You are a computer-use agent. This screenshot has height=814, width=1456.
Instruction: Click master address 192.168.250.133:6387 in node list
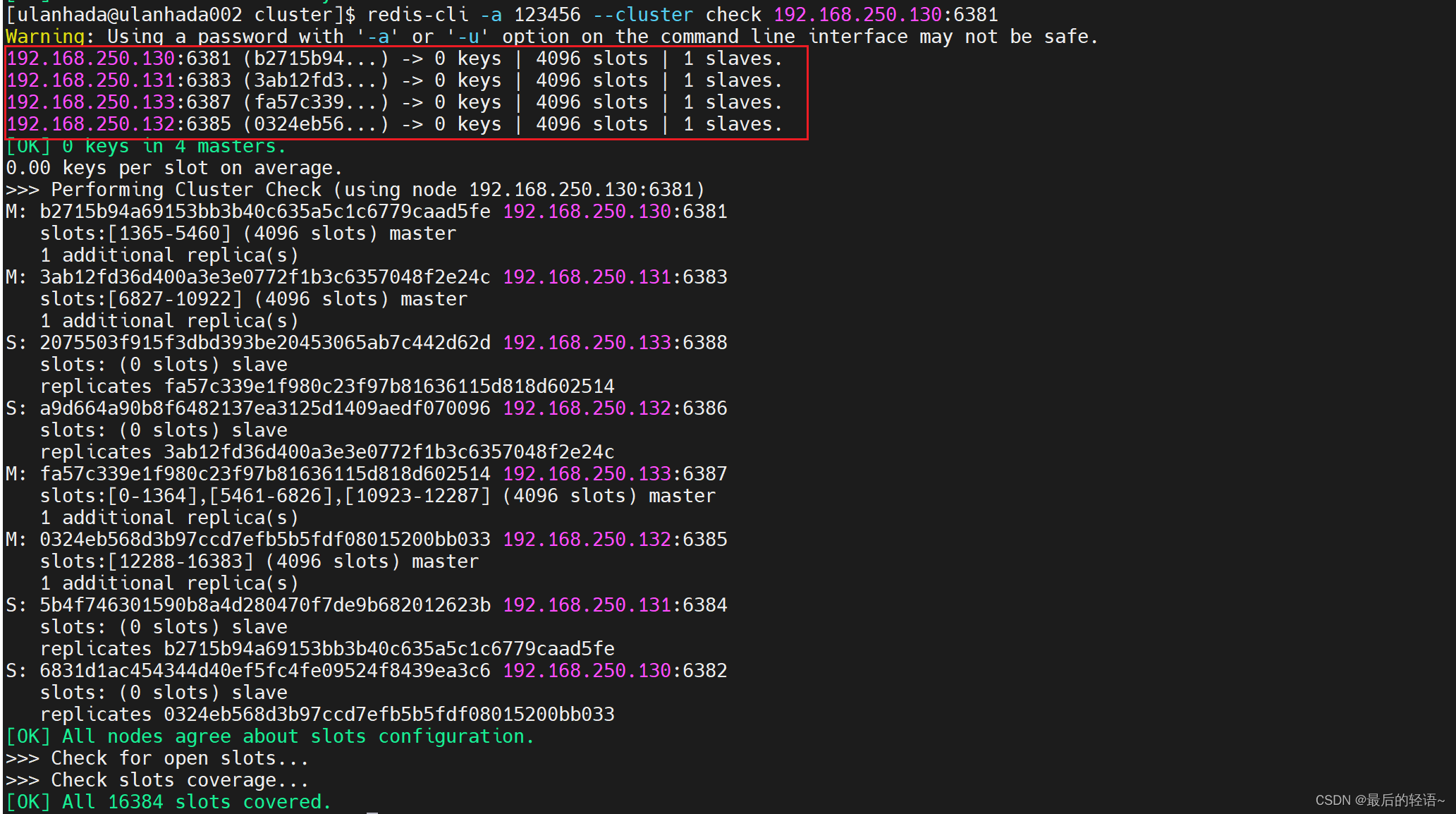click(x=615, y=474)
